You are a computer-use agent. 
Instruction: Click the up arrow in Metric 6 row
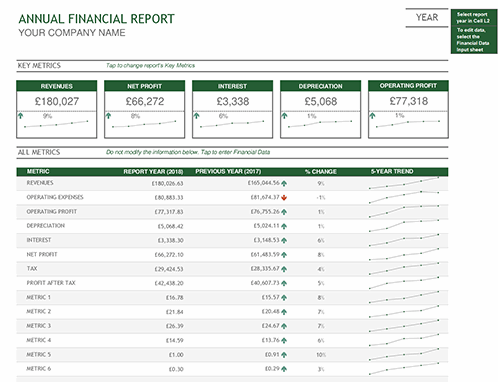click(x=284, y=369)
